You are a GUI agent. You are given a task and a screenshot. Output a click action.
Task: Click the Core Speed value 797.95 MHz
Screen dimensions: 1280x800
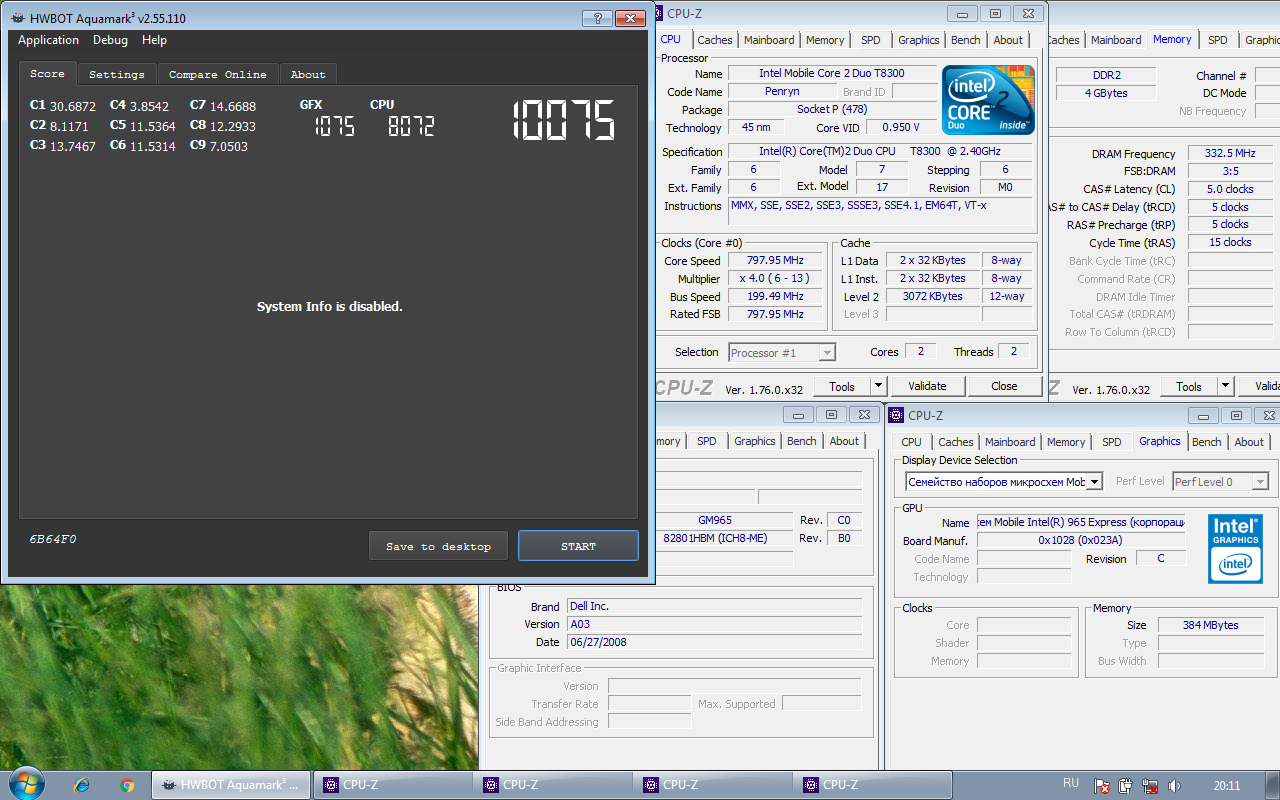pyautogui.click(x=775, y=260)
